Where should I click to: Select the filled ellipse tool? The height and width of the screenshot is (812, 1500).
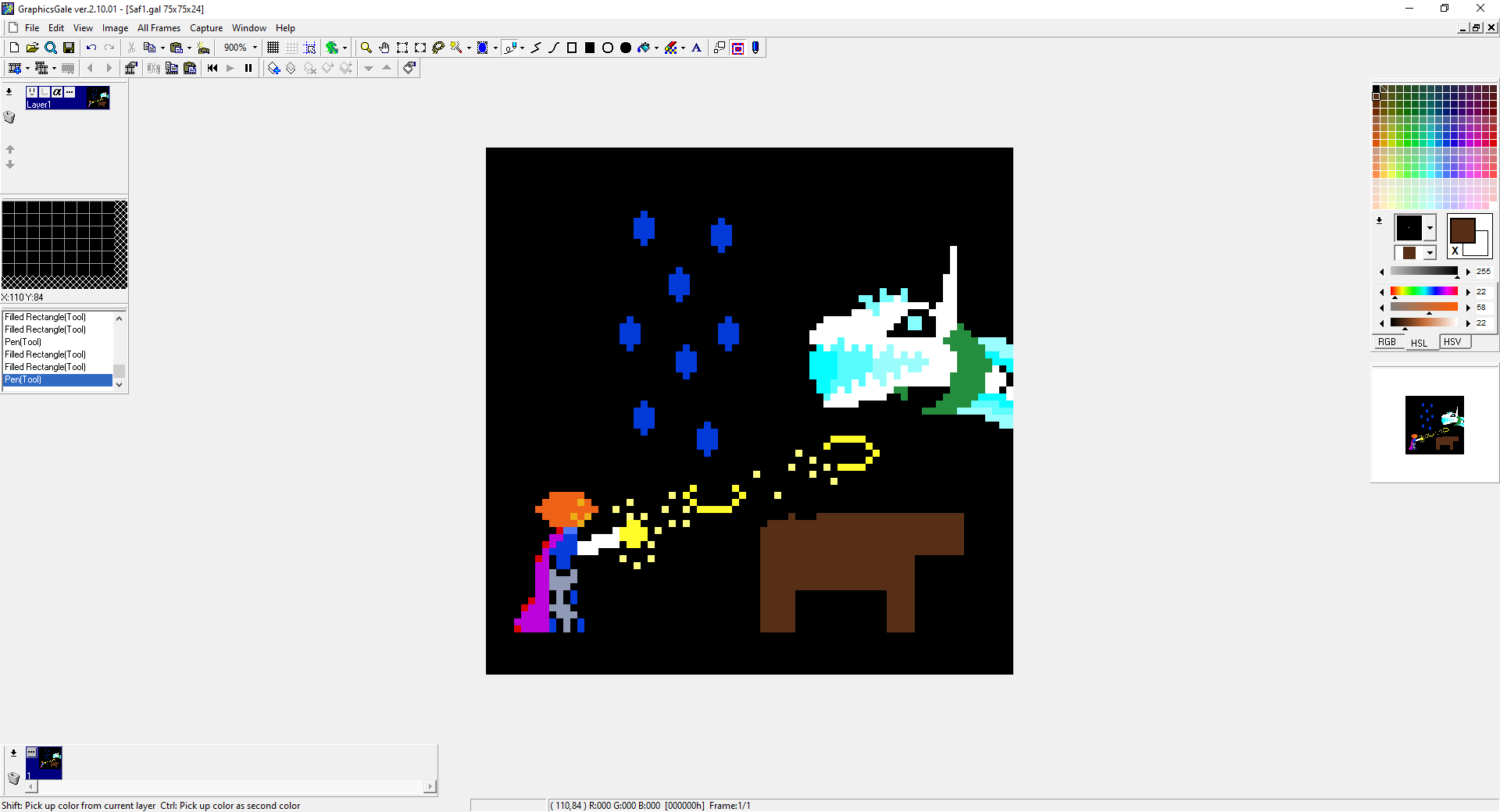pyautogui.click(x=626, y=48)
